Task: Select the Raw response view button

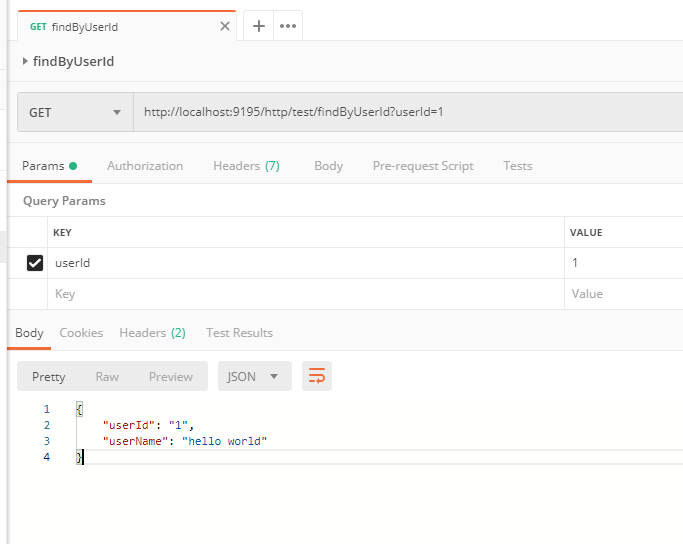Action: [107, 376]
